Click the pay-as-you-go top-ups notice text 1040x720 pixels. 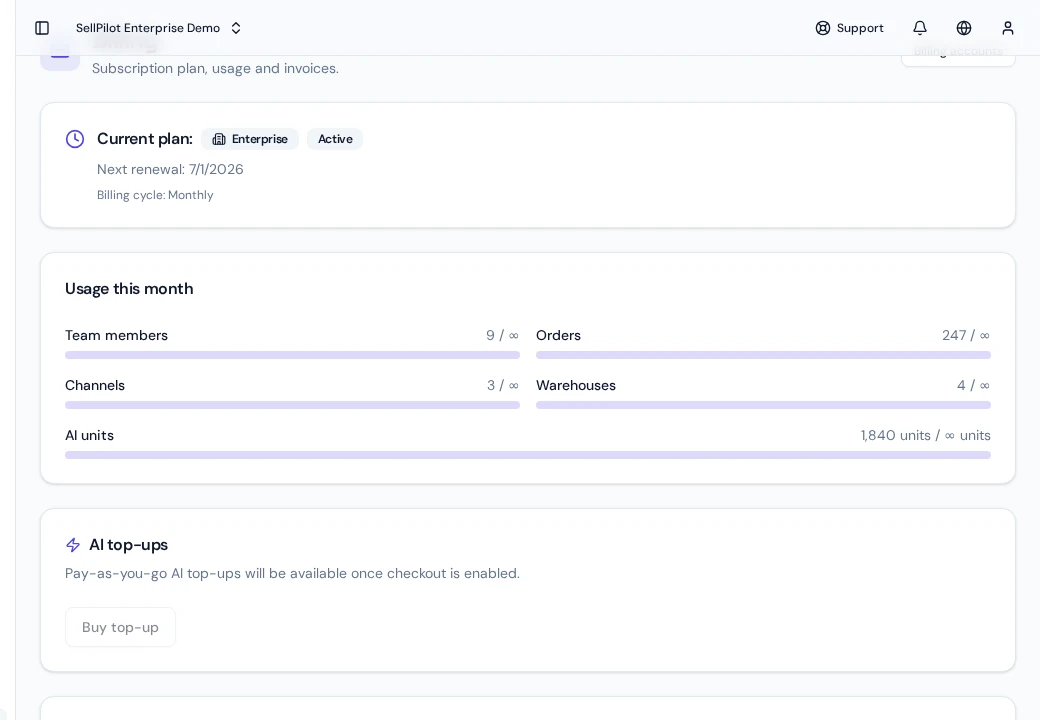point(292,573)
